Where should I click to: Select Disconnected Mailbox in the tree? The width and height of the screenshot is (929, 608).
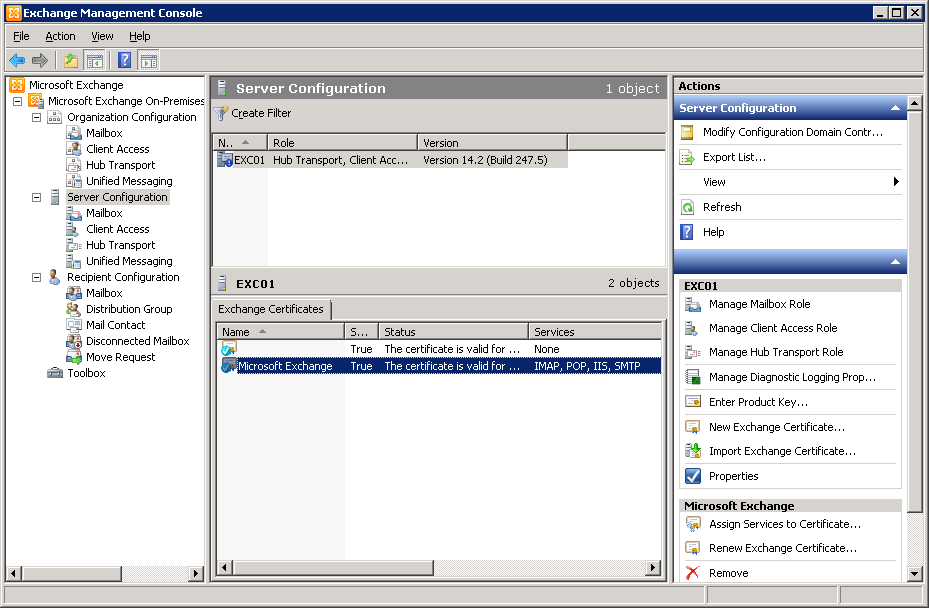pos(137,341)
